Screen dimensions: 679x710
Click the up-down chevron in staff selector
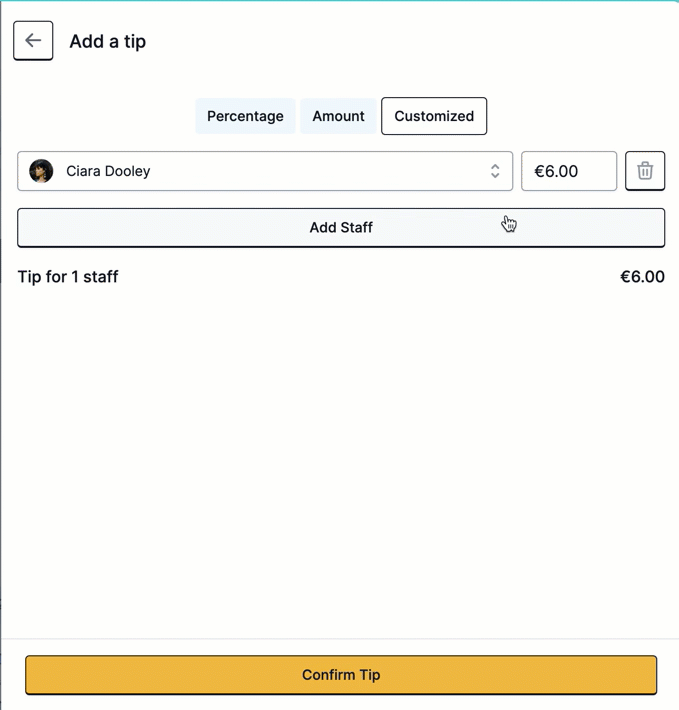tap(495, 171)
